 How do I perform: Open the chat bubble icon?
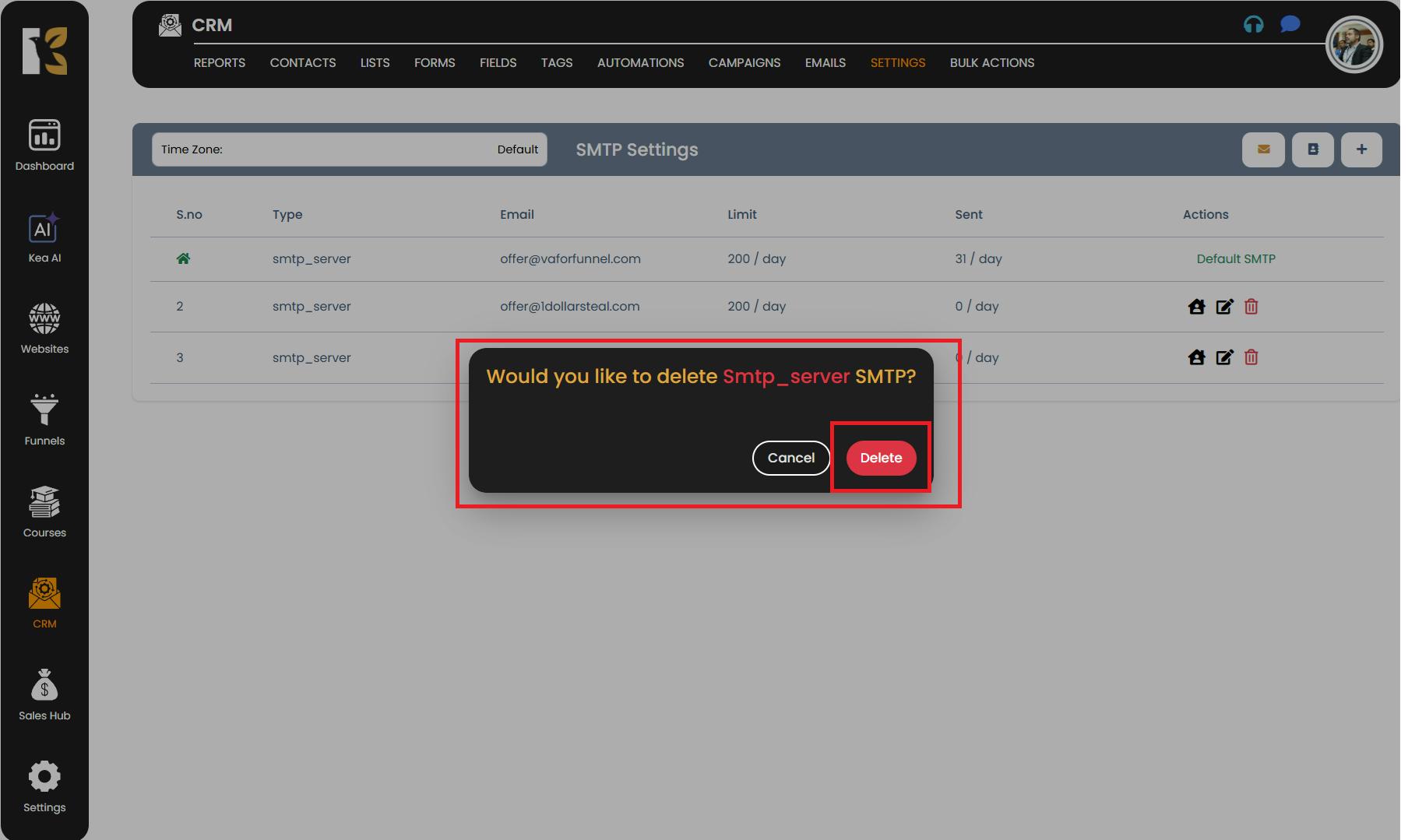tap(1290, 25)
